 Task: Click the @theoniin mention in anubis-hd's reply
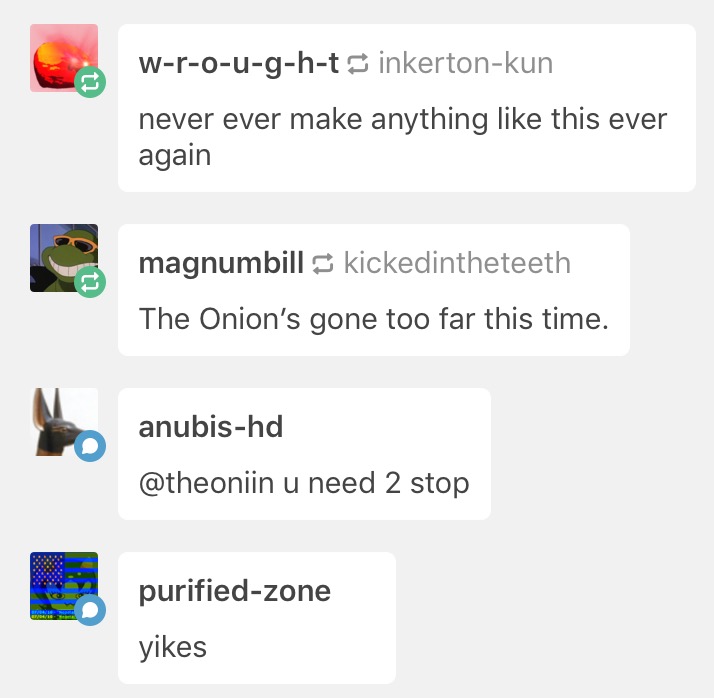click(206, 483)
